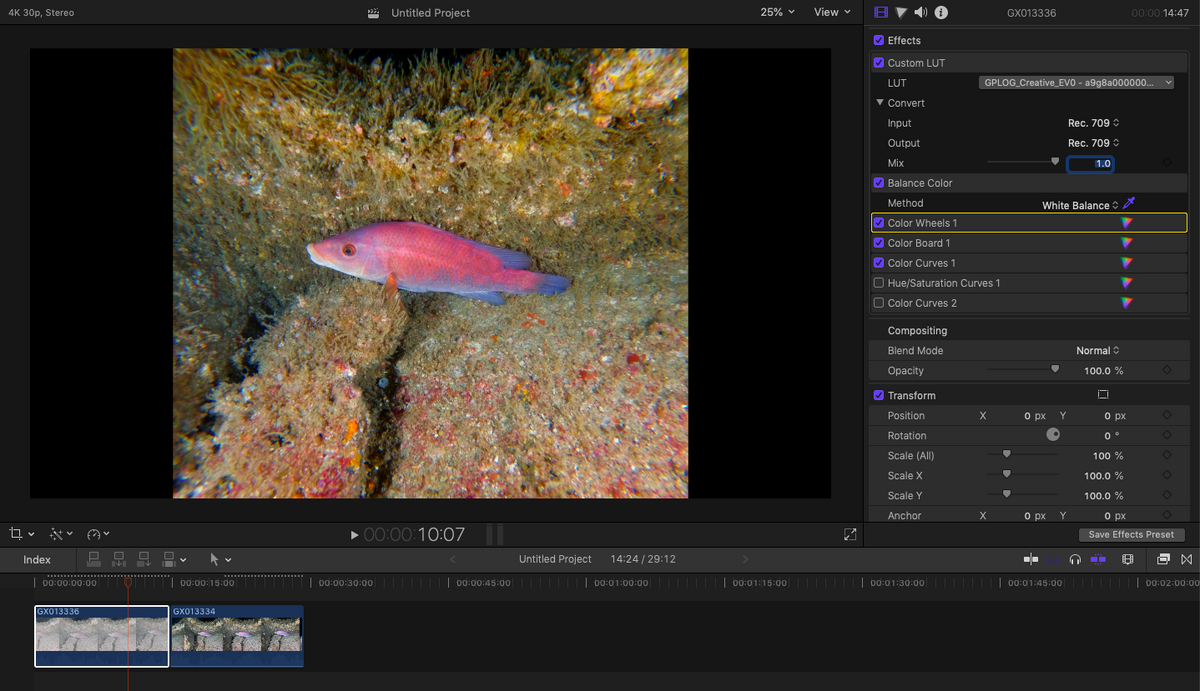Open the enhancements magic wand menu
The width and height of the screenshot is (1200, 691).
click(x=61, y=534)
